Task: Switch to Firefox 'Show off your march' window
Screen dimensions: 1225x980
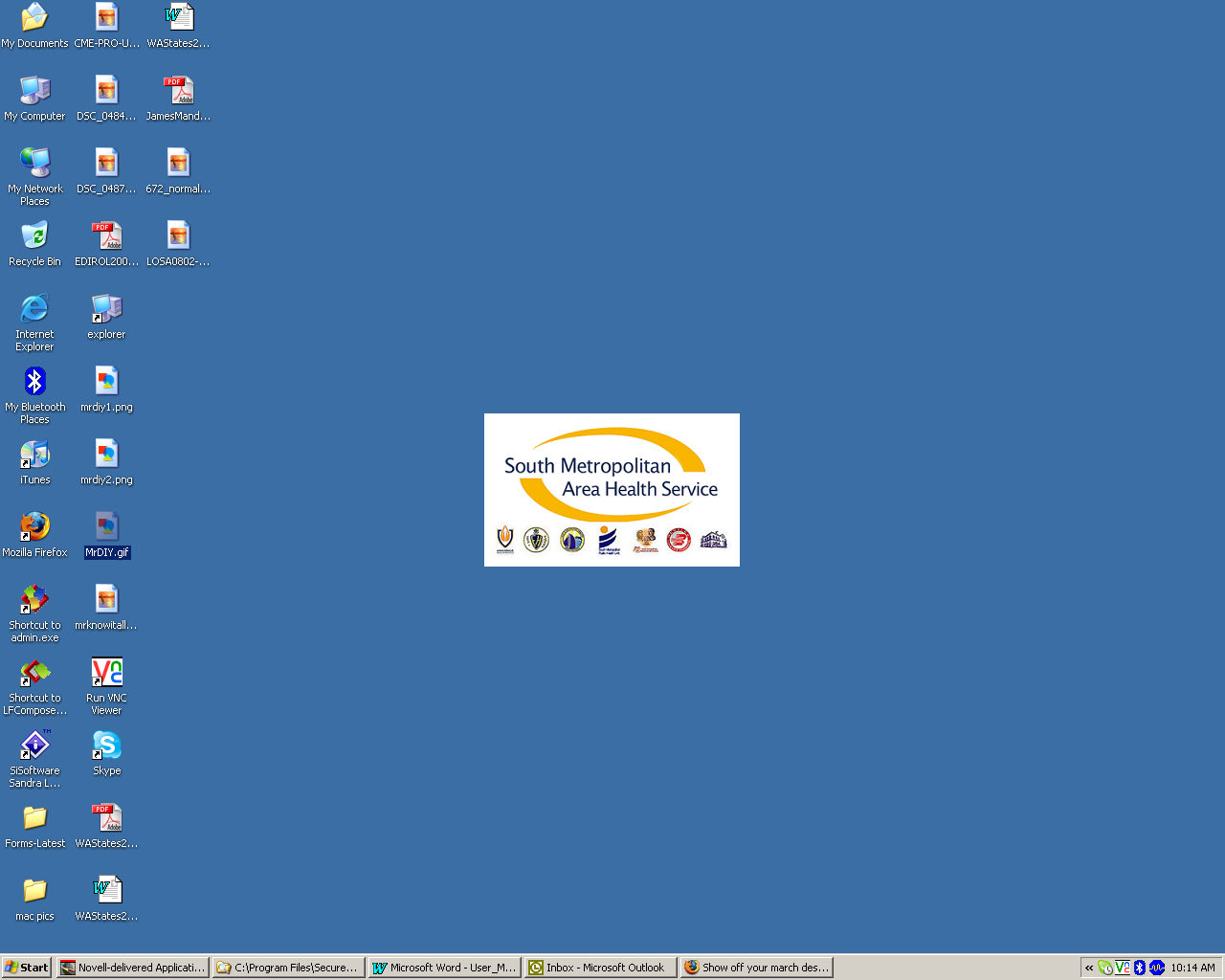Action: tap(757, 968)
